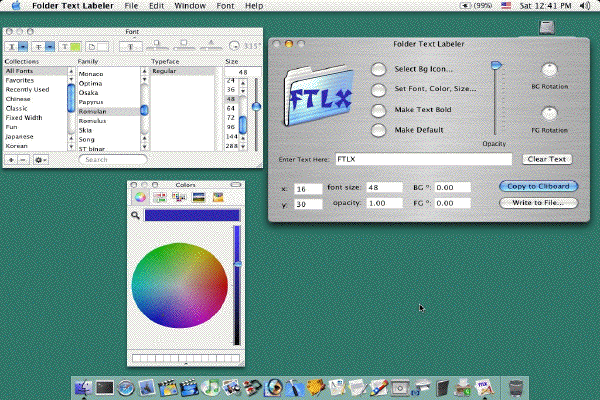This screenshot has width=600, height=400.
Task: Click the Opacity slider handle
Action: tap(496, 65)
